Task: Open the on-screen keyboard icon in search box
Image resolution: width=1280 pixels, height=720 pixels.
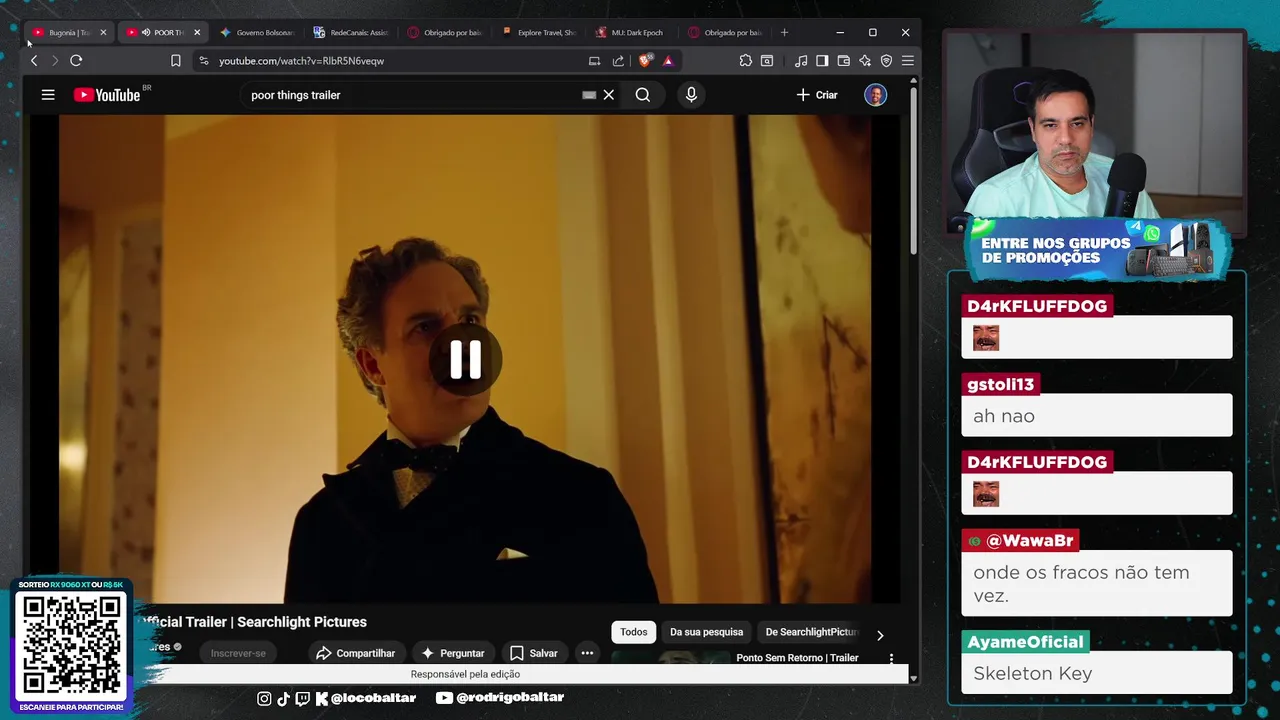Action: pos(589,95)
